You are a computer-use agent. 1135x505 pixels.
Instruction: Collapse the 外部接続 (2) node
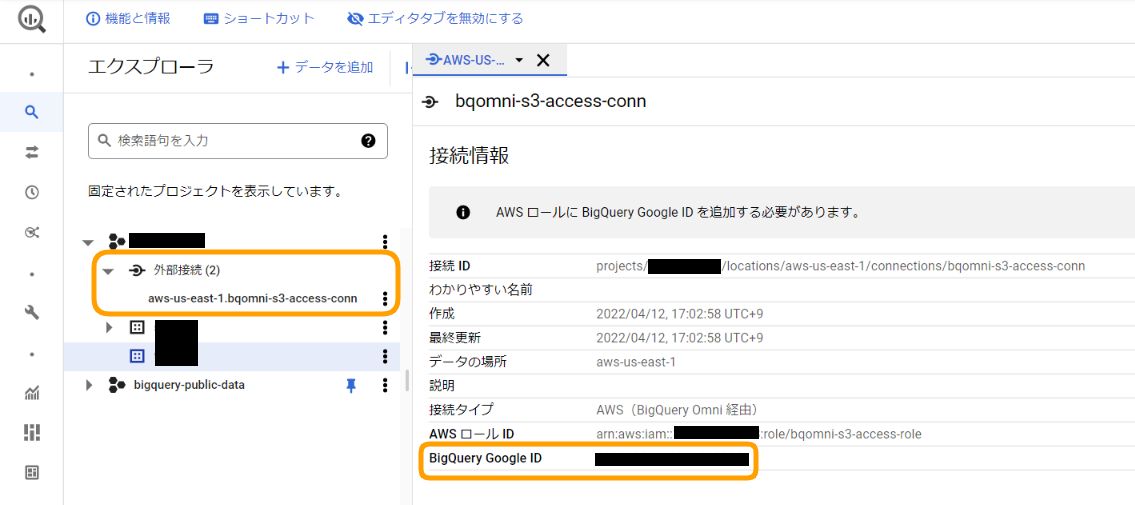108,271
